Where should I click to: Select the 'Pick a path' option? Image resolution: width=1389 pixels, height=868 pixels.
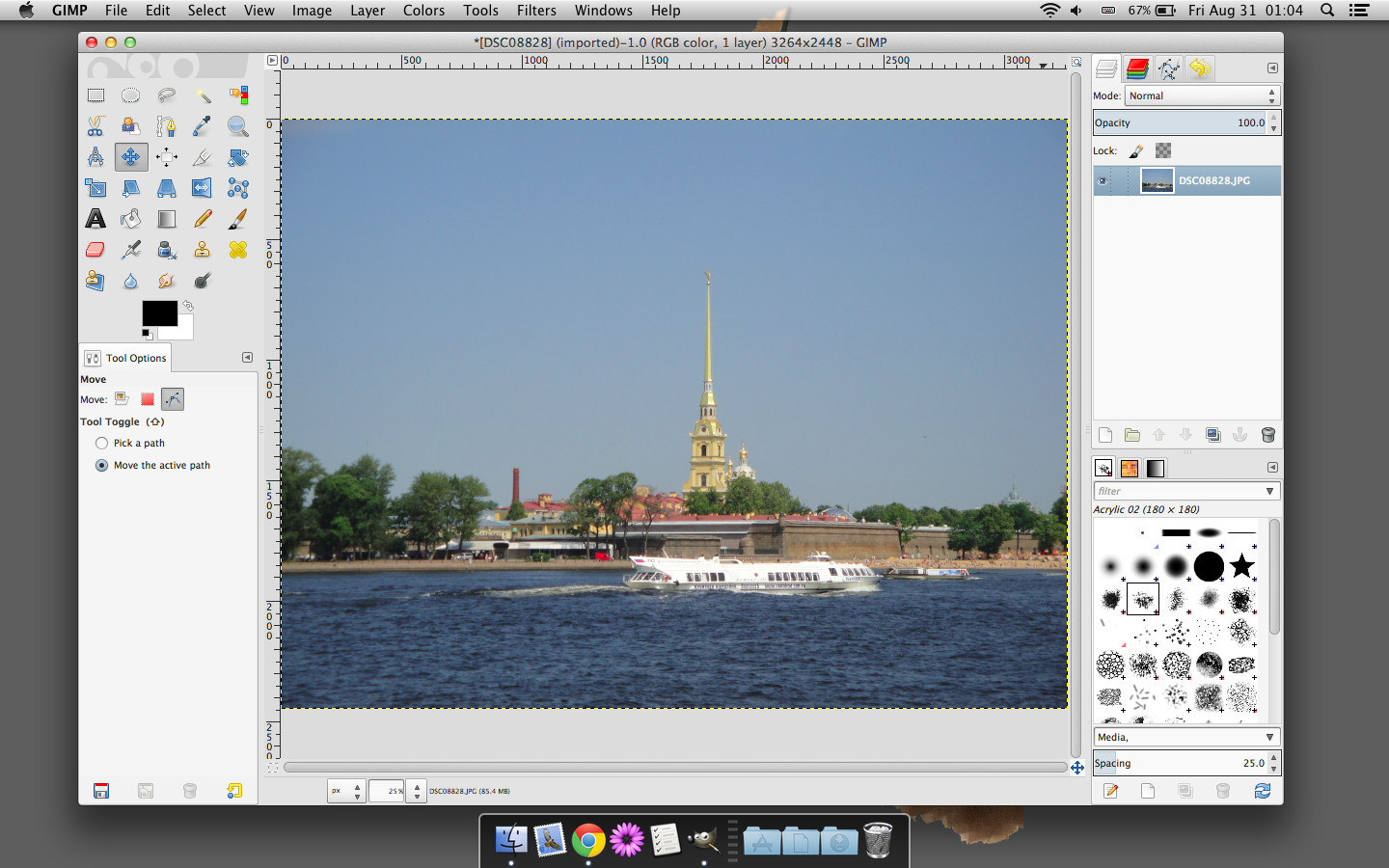(x=102, y=444)
